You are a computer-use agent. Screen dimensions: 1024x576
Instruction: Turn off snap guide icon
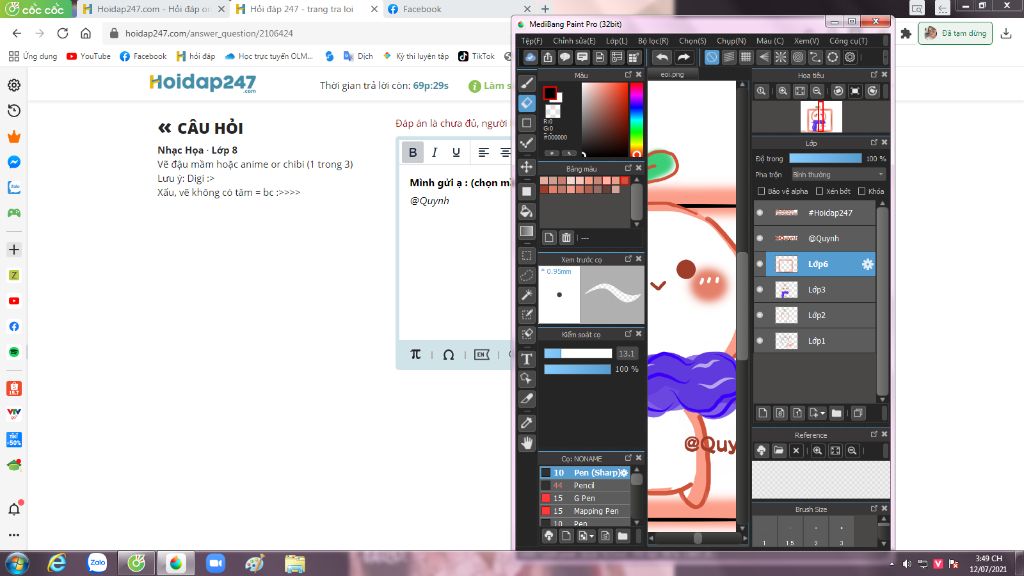coord(711,57)
